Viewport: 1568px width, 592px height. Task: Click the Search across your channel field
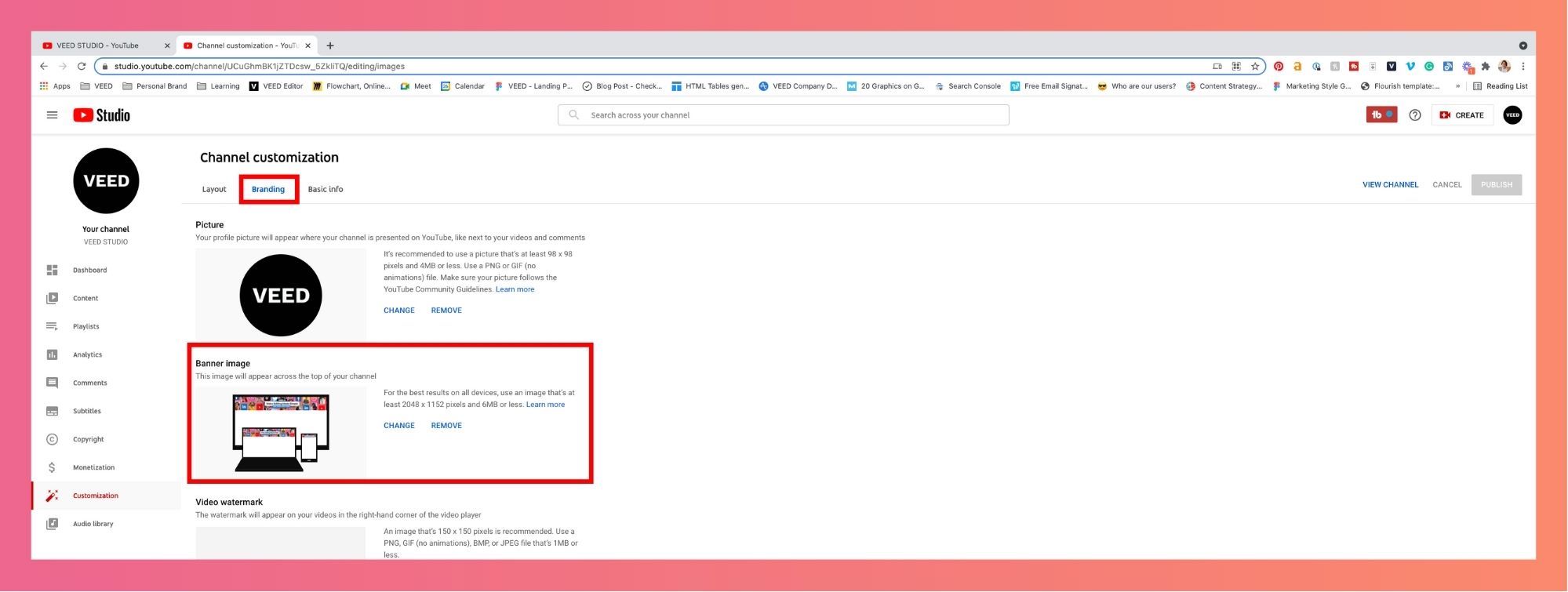[x=783, y=115]
